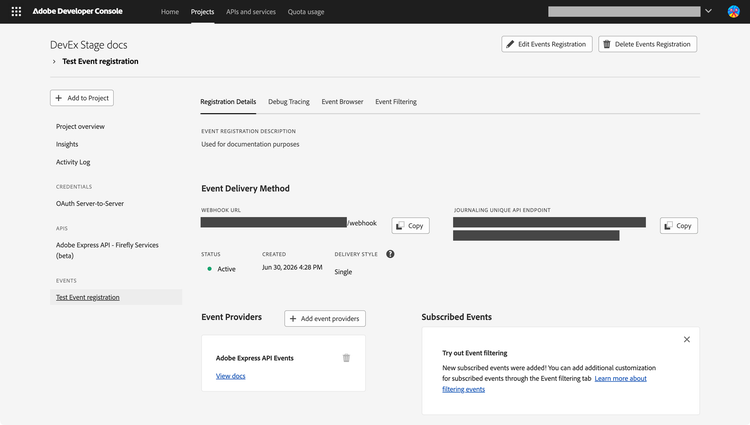The image size is (750, 425).
Task: Click Edit Events Registration button
Action: [547, 44]
